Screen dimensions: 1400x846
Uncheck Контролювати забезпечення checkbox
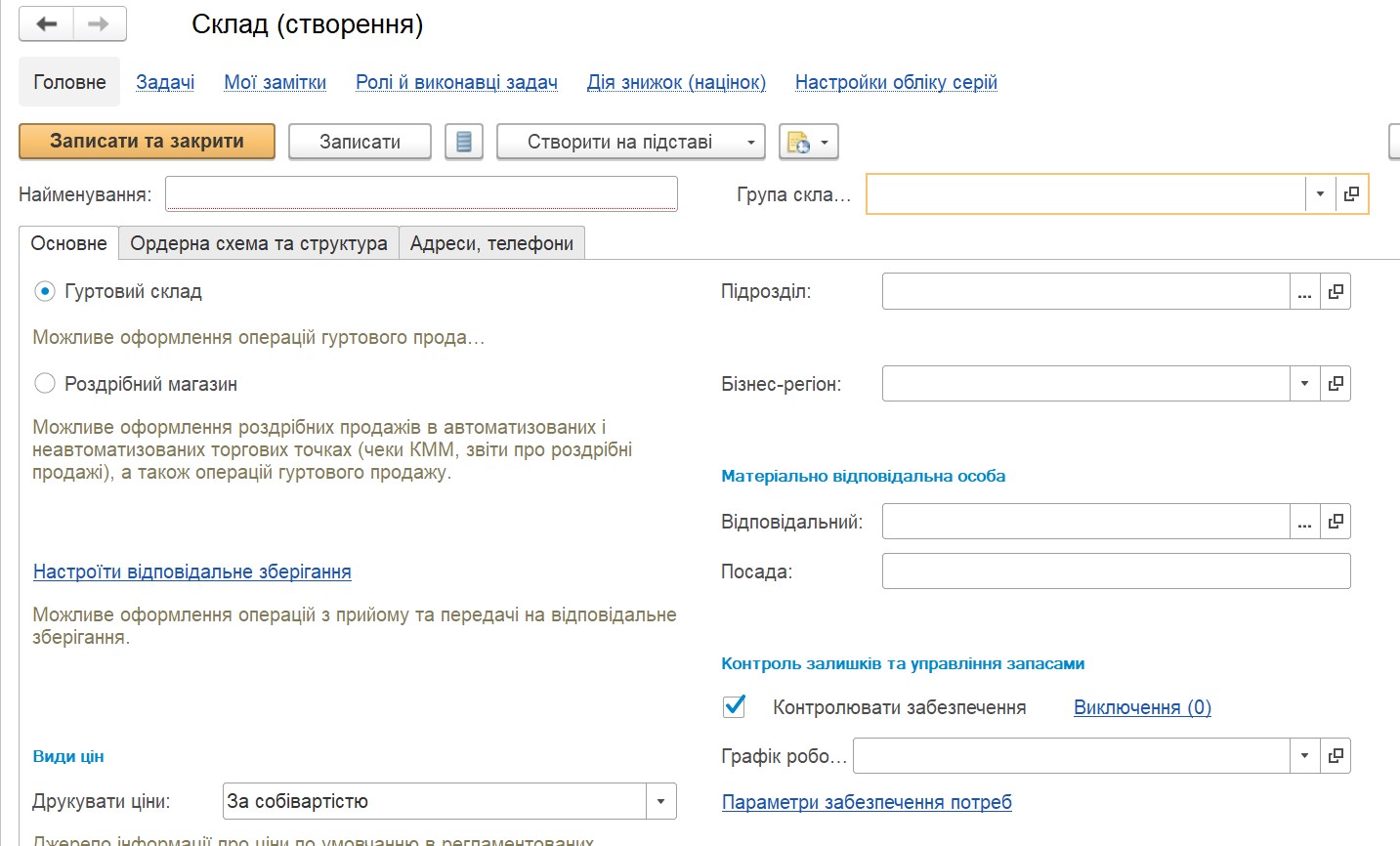coord(734,706)
